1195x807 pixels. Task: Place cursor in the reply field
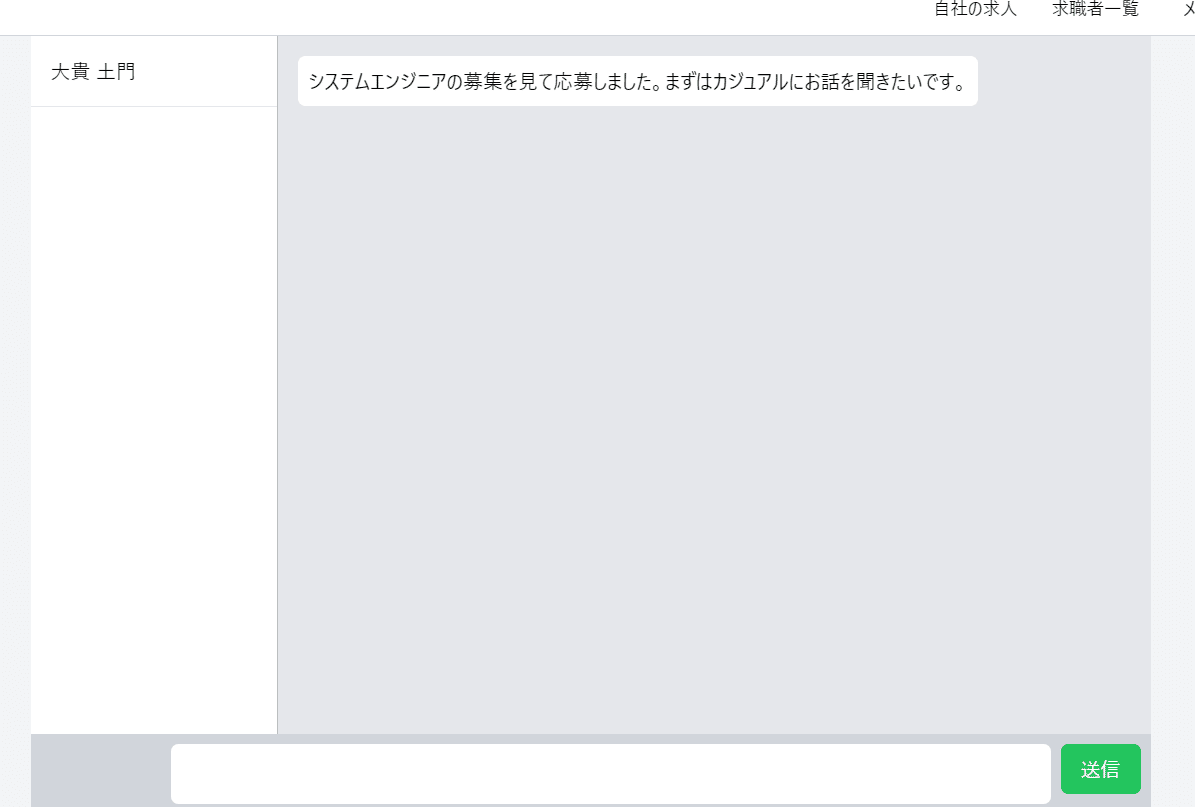[x=610, y=773]
